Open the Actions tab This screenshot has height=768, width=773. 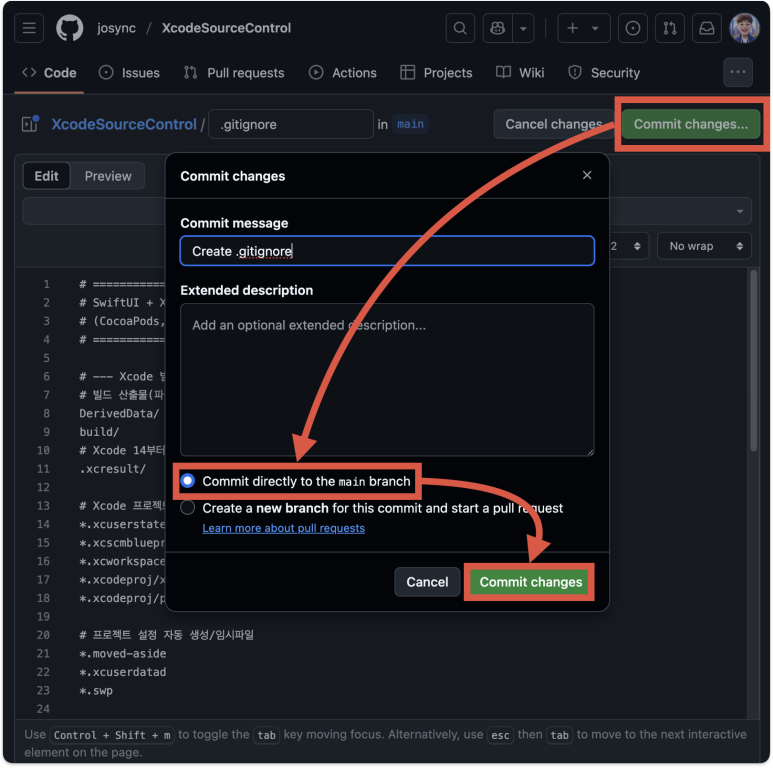[x=343, y=73]
